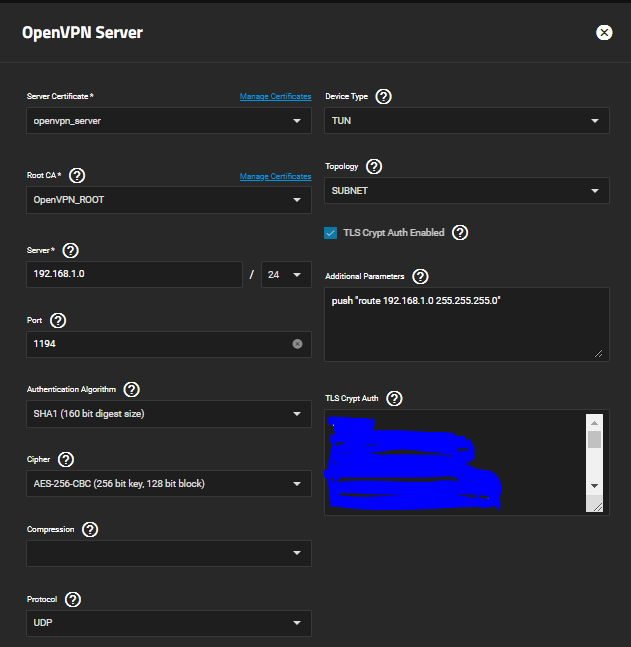
Task: Click the OpenVPN Server title text
Action: click(x=82, y=33)
